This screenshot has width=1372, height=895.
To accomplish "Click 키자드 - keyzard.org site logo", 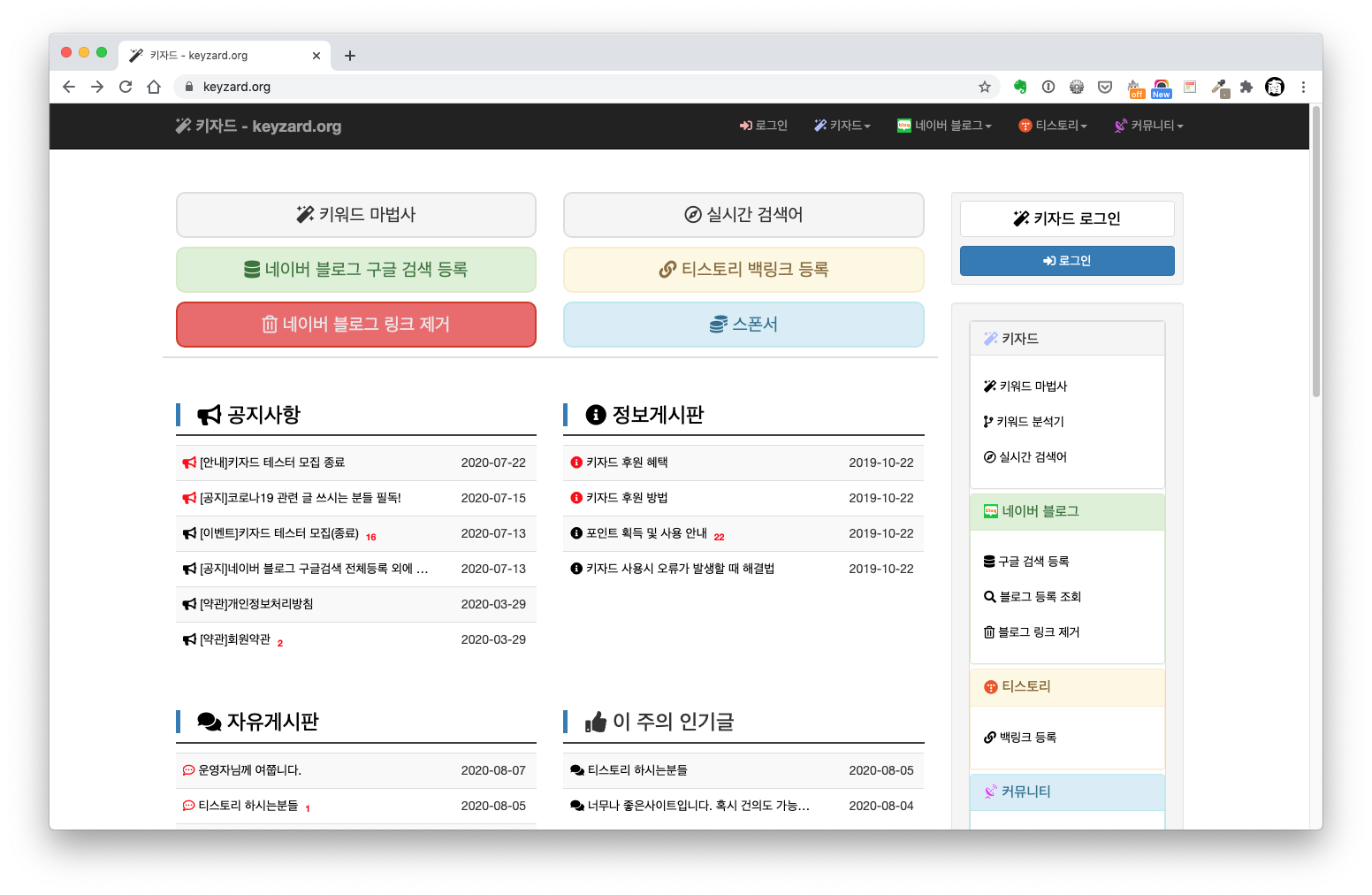I will 258,126.
